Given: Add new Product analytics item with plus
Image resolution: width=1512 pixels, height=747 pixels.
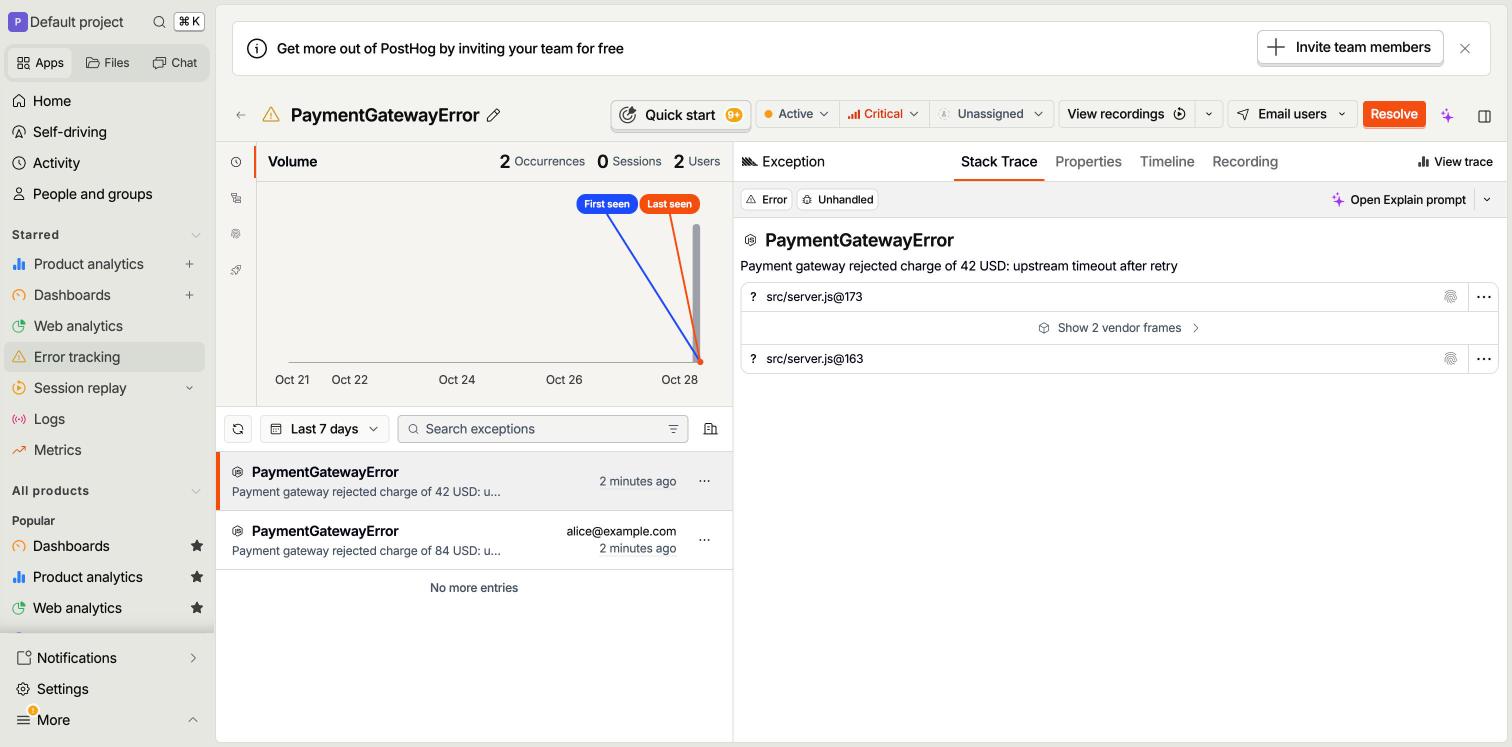Looking at the screenshot, I should click(189, 264).
